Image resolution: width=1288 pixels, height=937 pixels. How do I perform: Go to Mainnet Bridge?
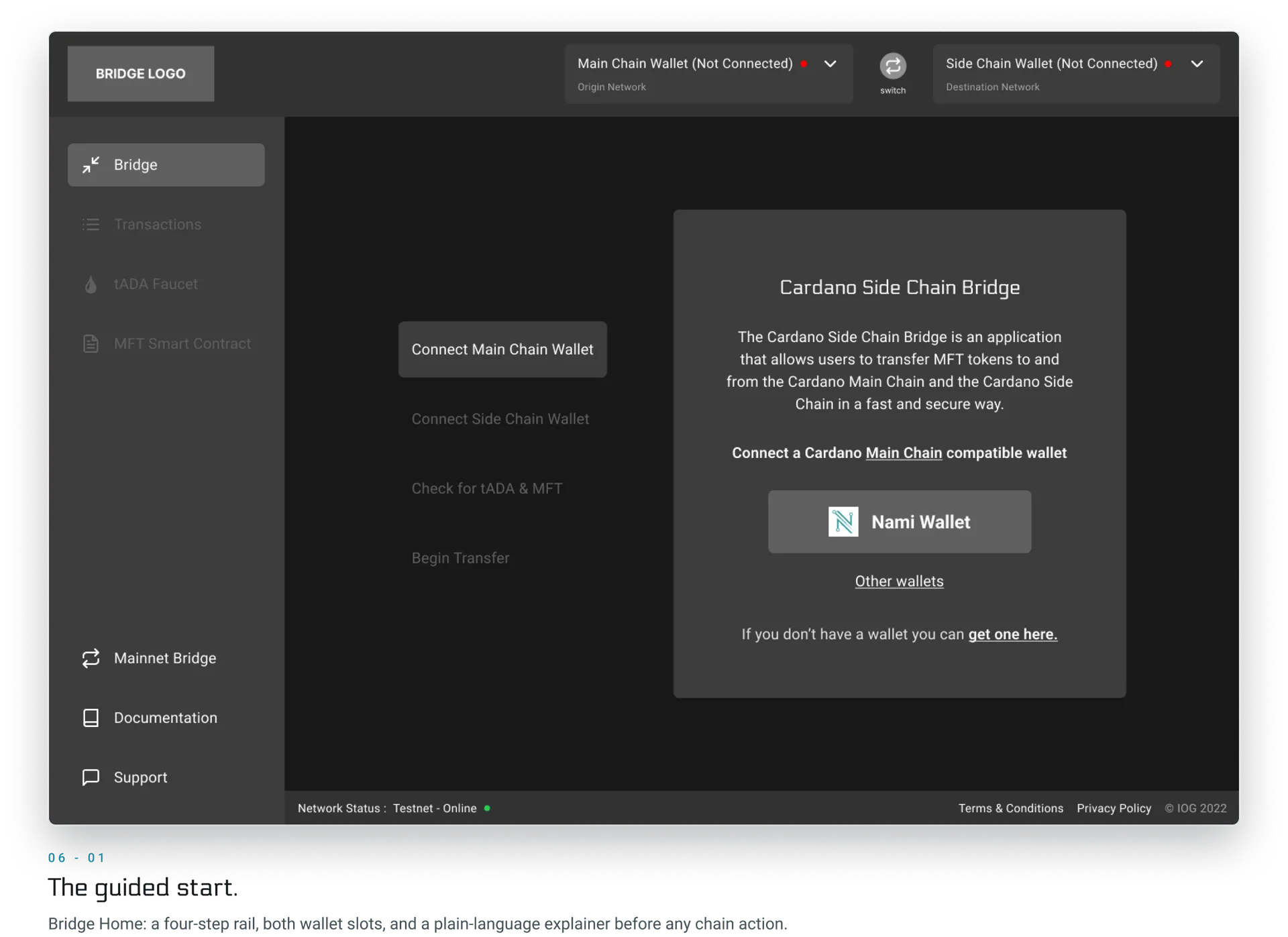166,658
